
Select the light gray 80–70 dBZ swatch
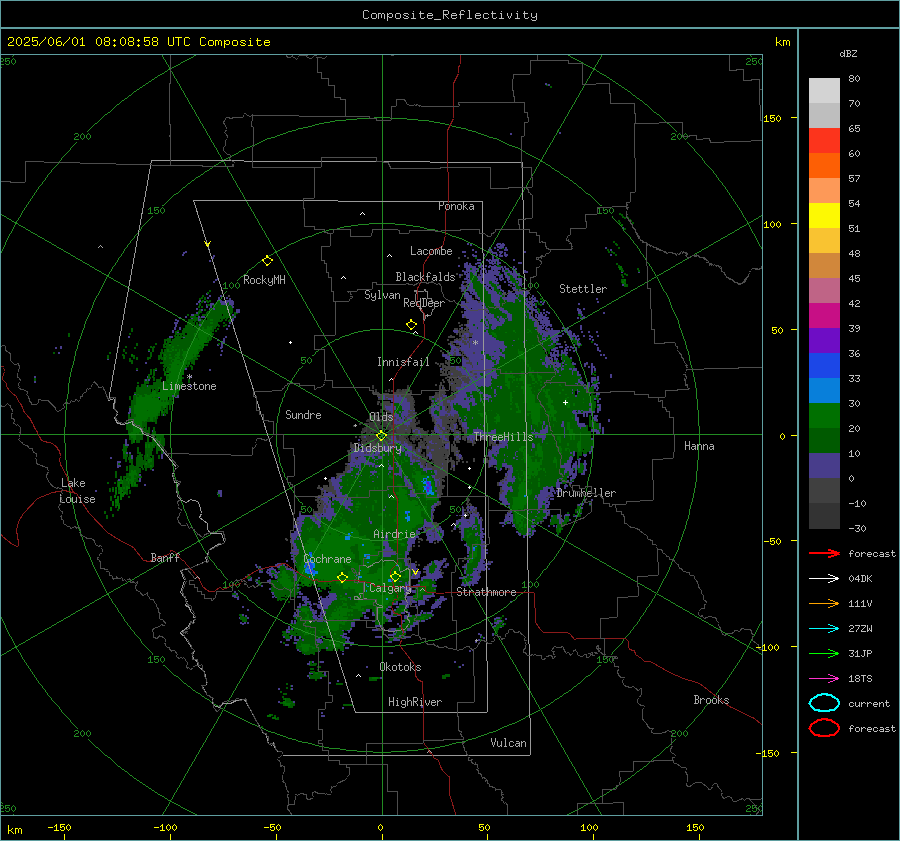tap(824, 91)
